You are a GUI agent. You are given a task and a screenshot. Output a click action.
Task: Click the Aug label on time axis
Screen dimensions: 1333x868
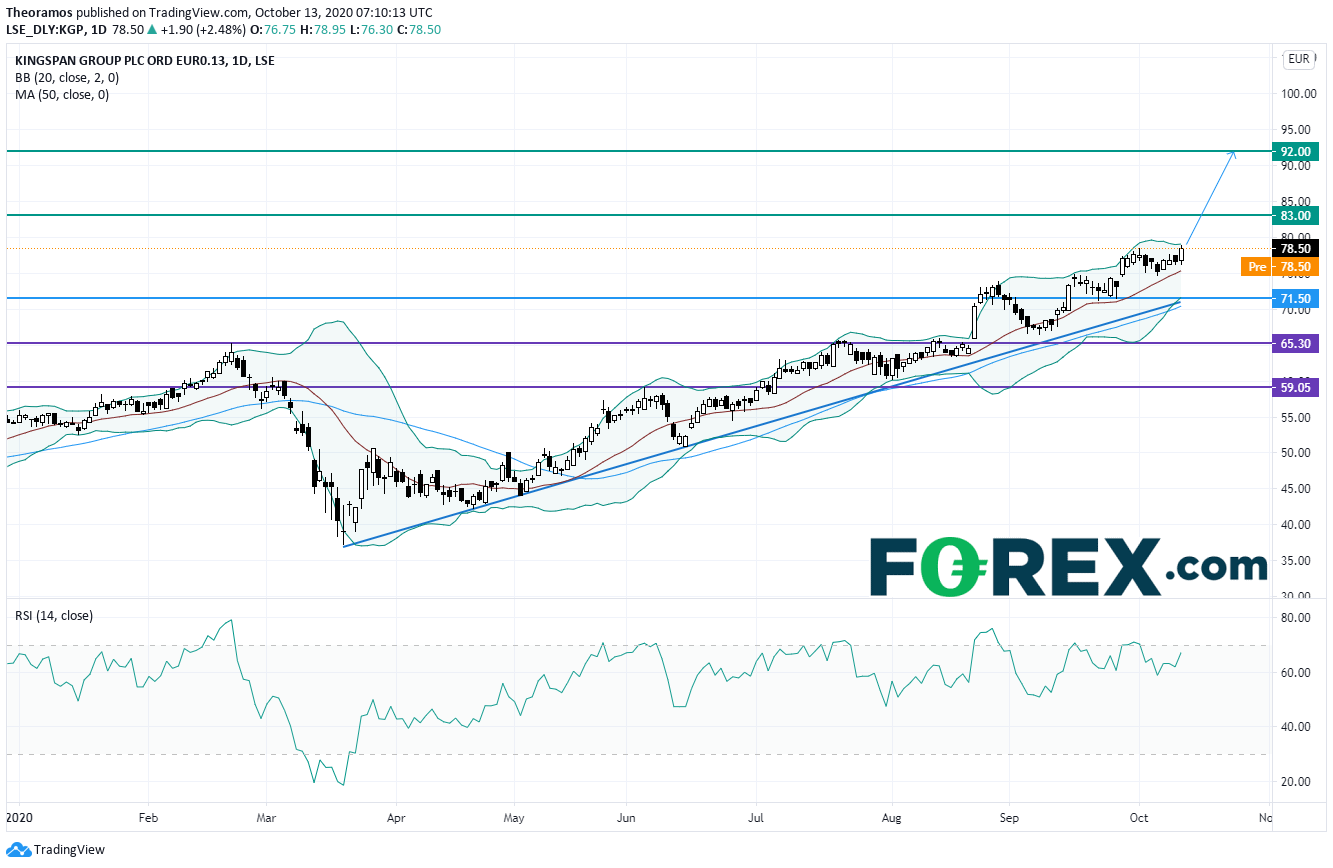click(x=892, y=818)
